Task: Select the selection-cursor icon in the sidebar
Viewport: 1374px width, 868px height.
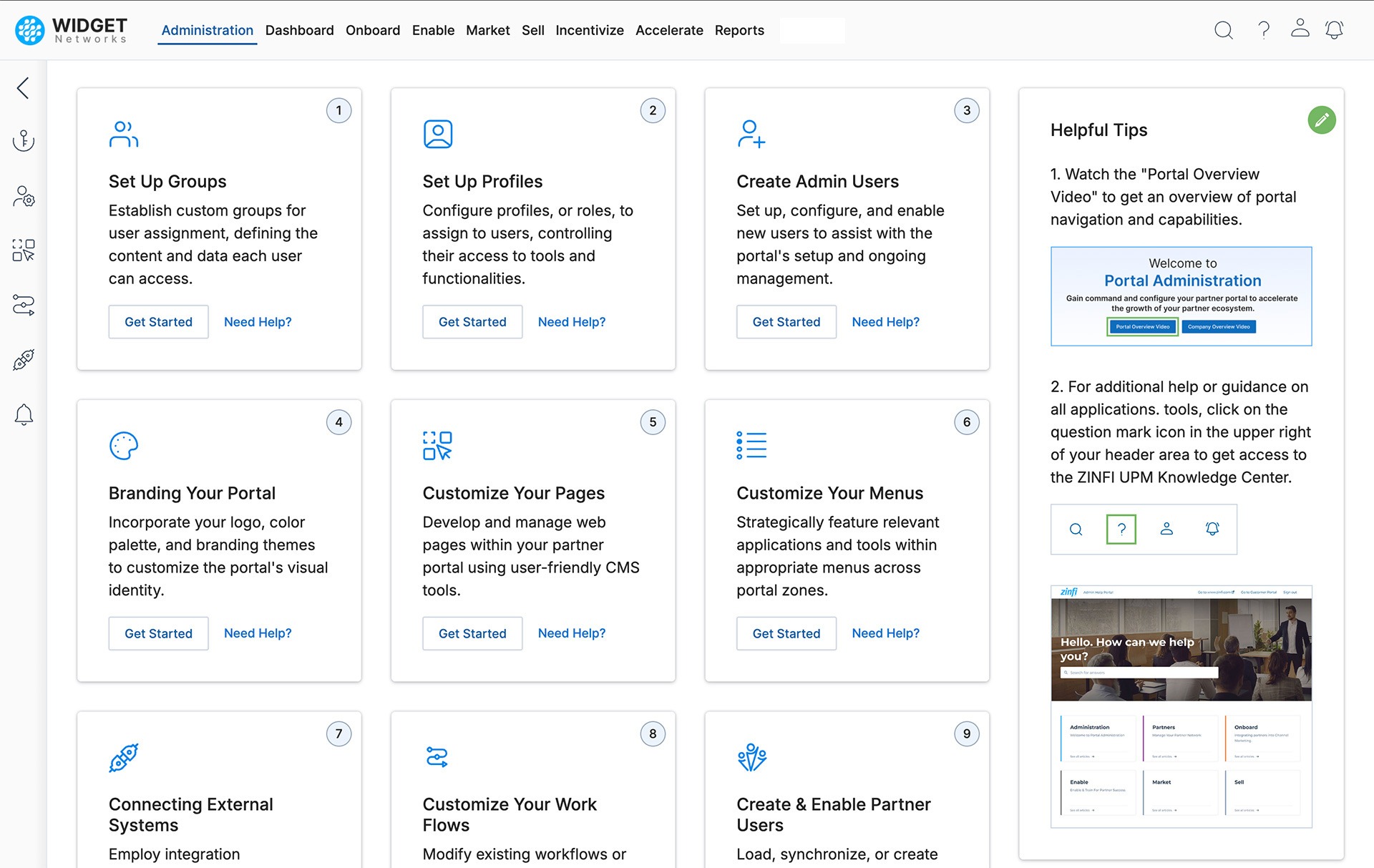Action: 24,250
